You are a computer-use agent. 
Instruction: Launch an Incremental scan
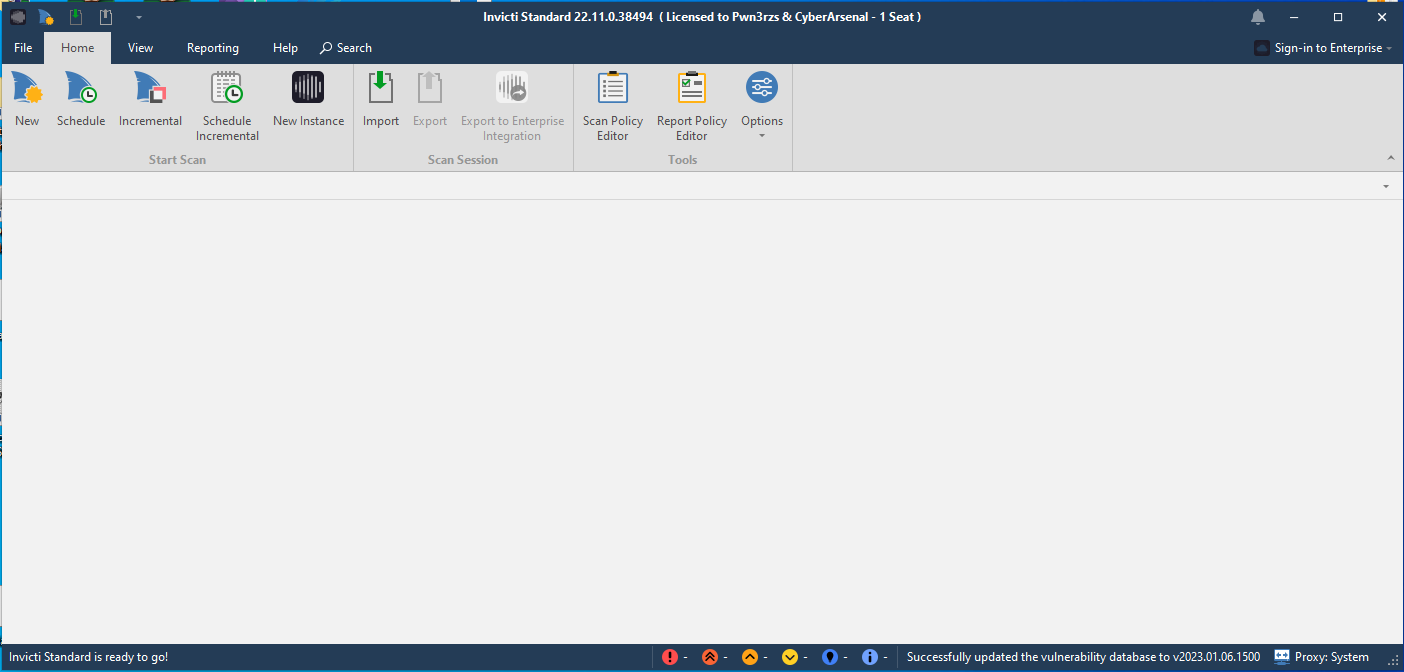pos(150,100)
